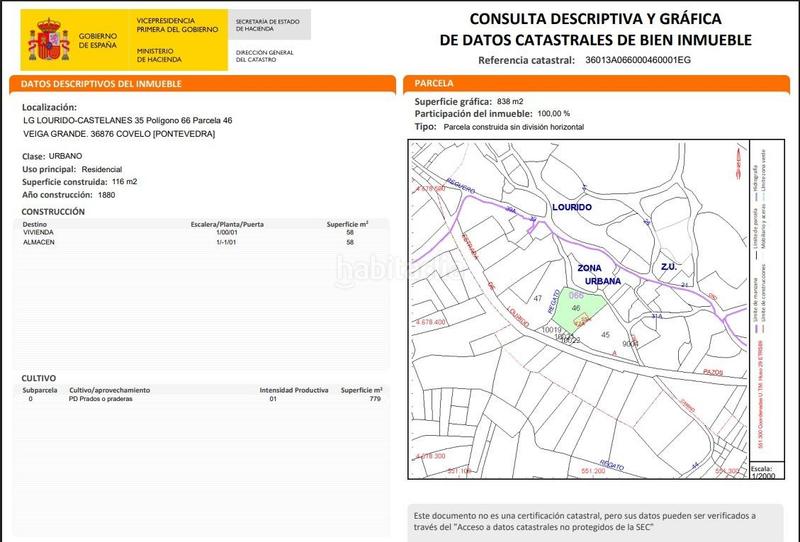The width and height of the screenshot is (800, 542).
Task: Click parcel 47 on the map
Action: click(x=538, y=299)
